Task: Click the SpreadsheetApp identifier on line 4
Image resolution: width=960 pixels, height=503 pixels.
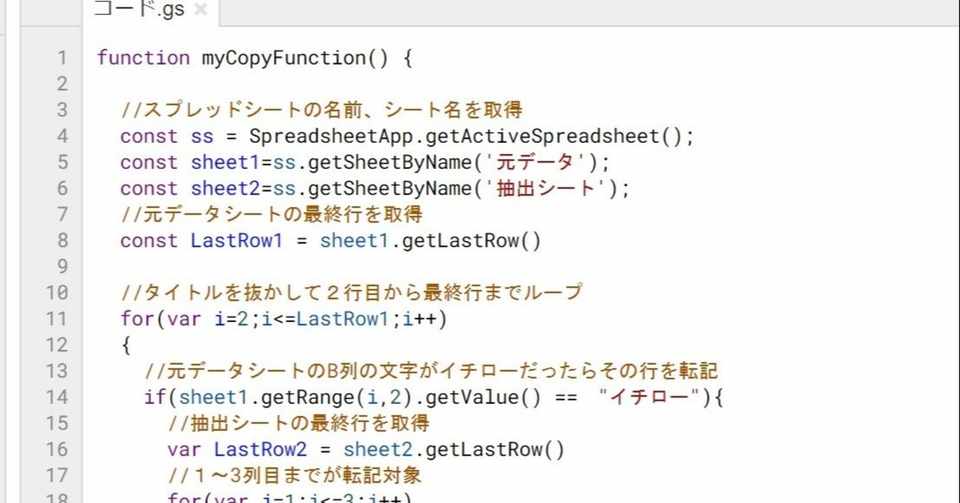Action: (314, 136)
